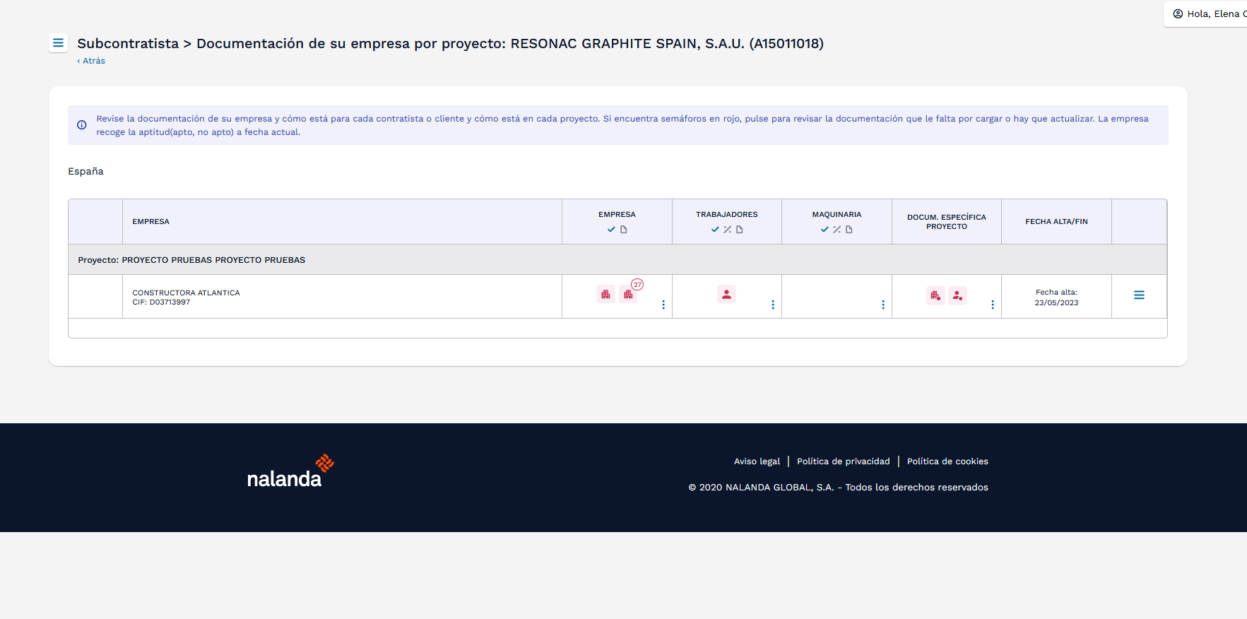This screenshot has width=1247, height=619.
Task: Click the Docum. Específica Proyecto header text
Action: (947, 221)
